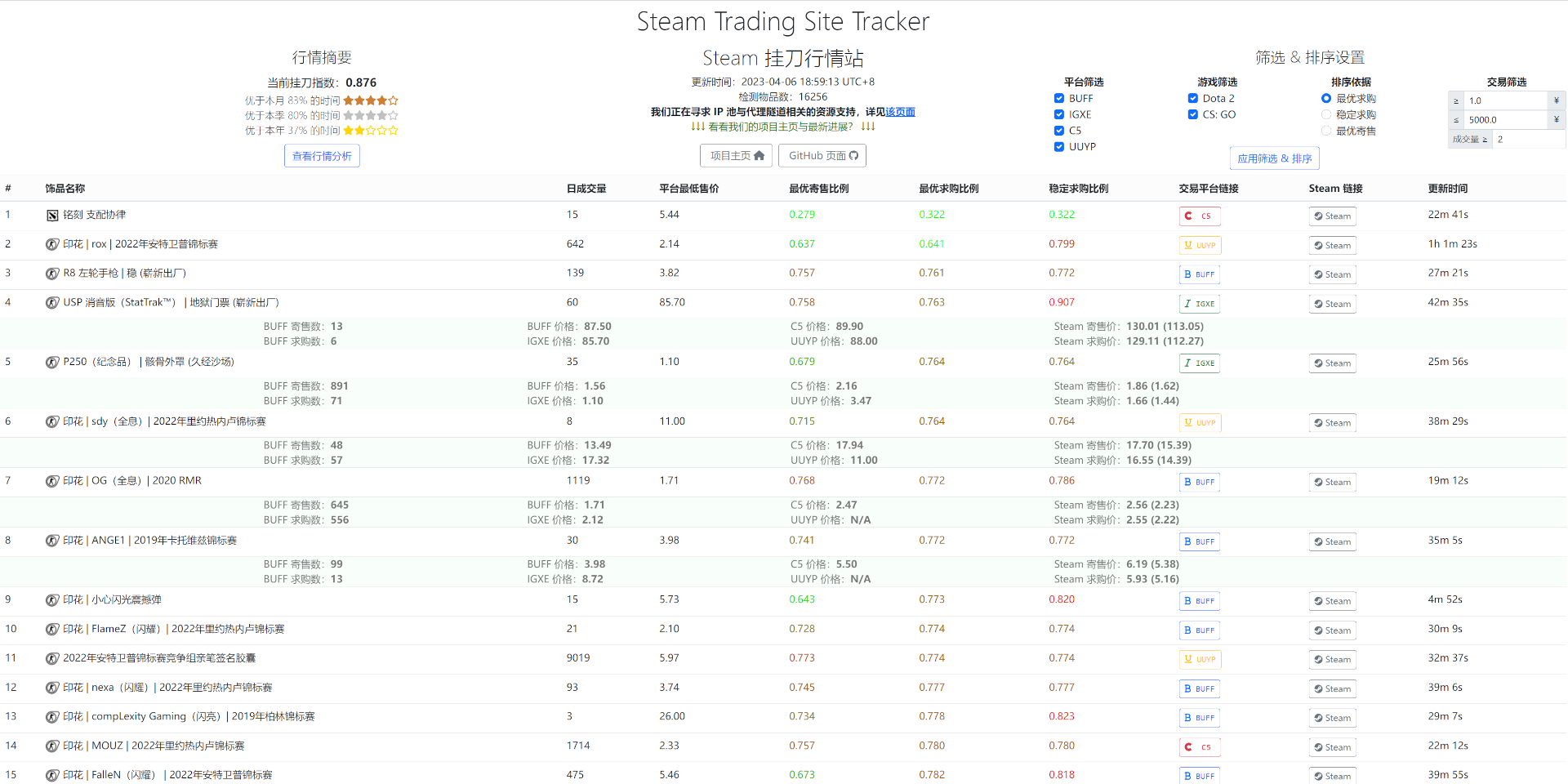This screenshot has height=784, width=1568.
Task: Click the CS:GO icon beside 印花 | FalleN row
Action: point(52,775)
